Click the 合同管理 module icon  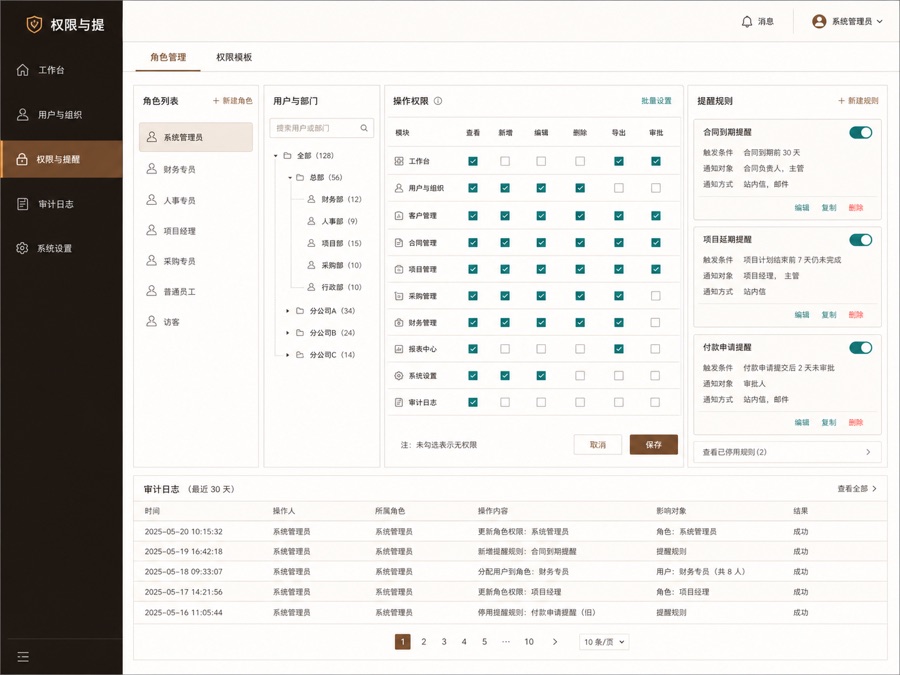(399, 243)
